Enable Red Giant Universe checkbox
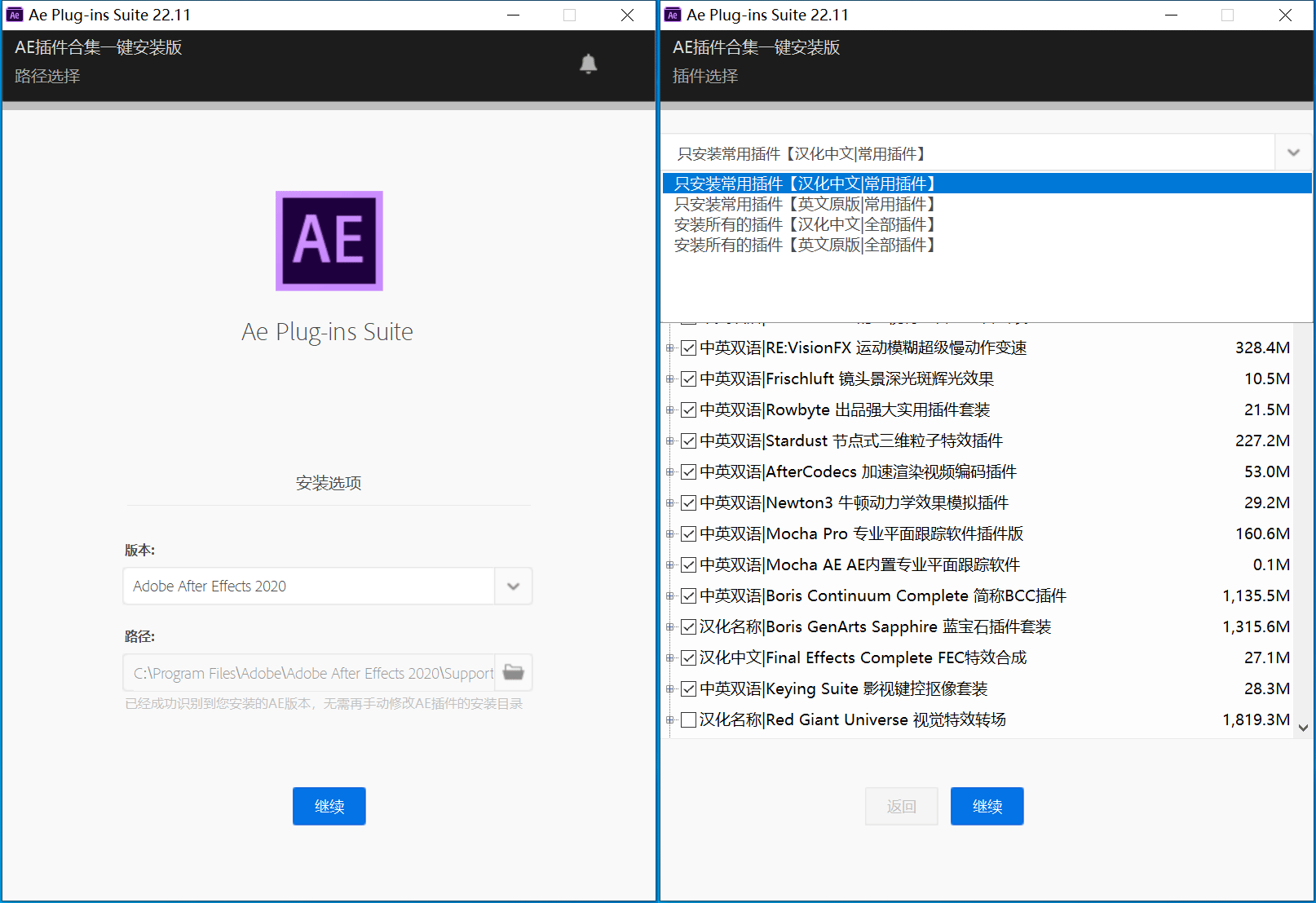The image size is (1316, 903). click(x=688, y=720)
